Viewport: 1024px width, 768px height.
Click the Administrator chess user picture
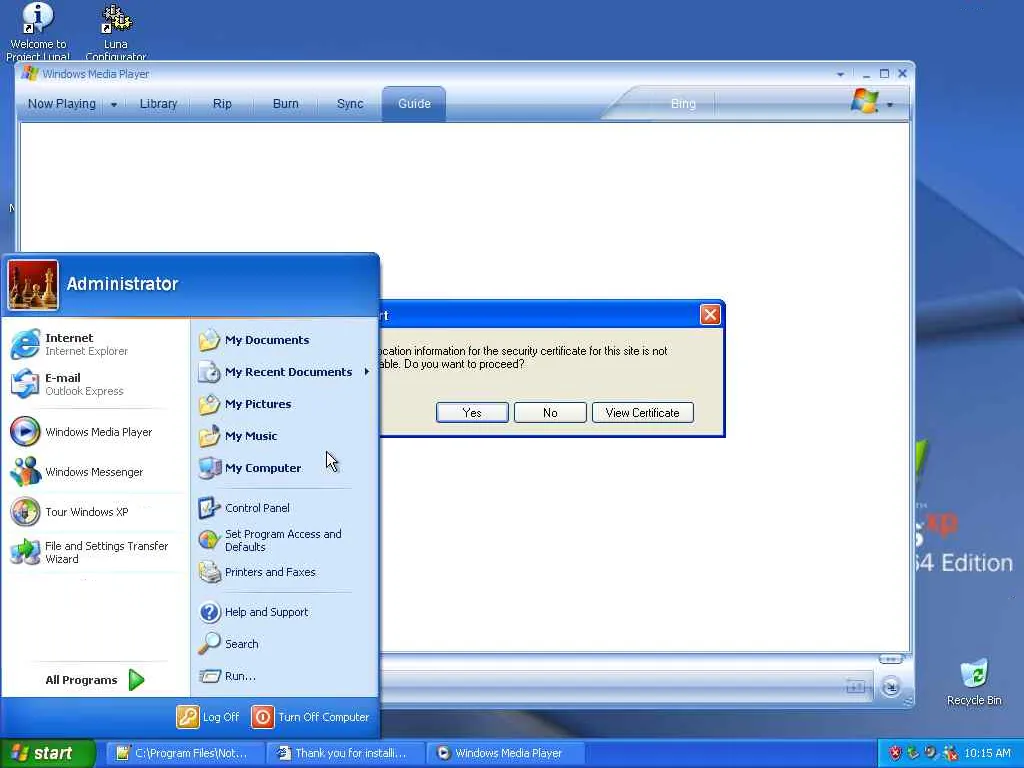pyautogui.click(x=33, y=285)
